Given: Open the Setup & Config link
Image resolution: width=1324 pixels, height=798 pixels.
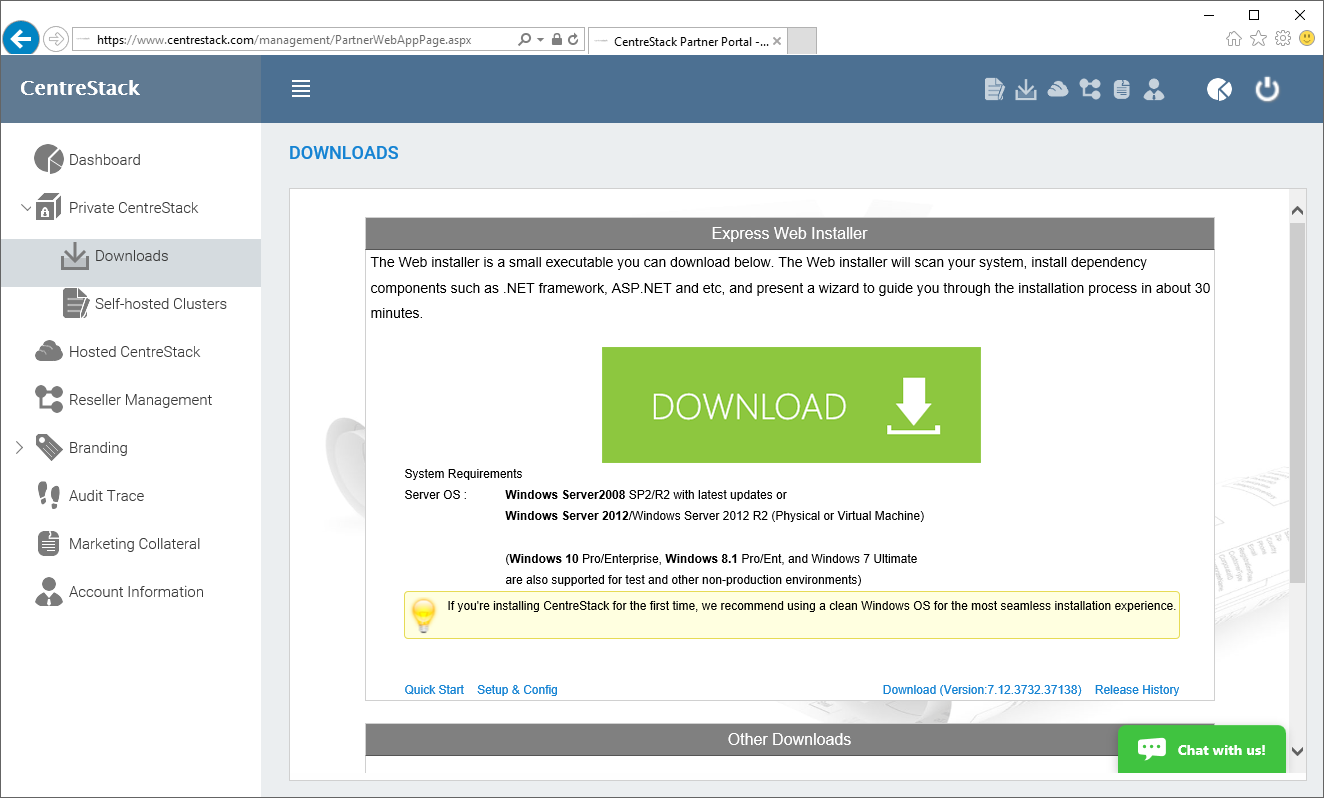Looking at the screenshot, I should coord(517,690).
